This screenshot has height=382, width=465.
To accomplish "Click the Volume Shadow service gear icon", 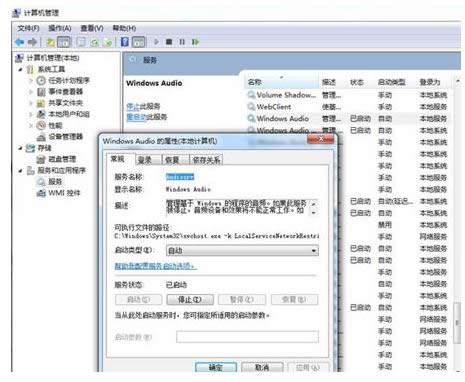I will click(251, 95).
